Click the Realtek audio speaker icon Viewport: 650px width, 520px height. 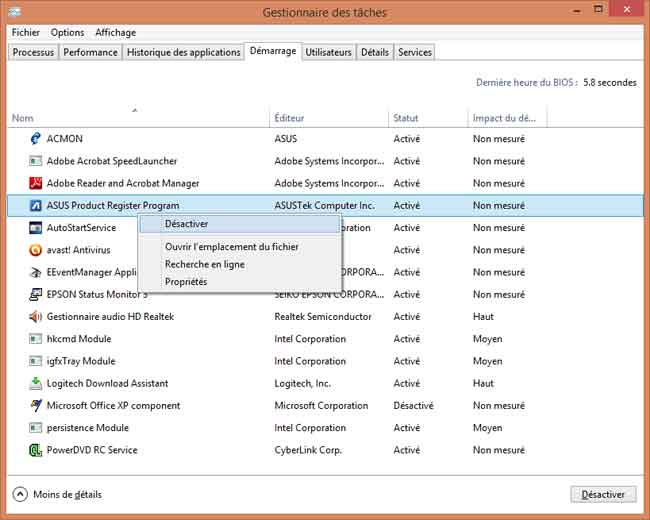pos(36,317)
